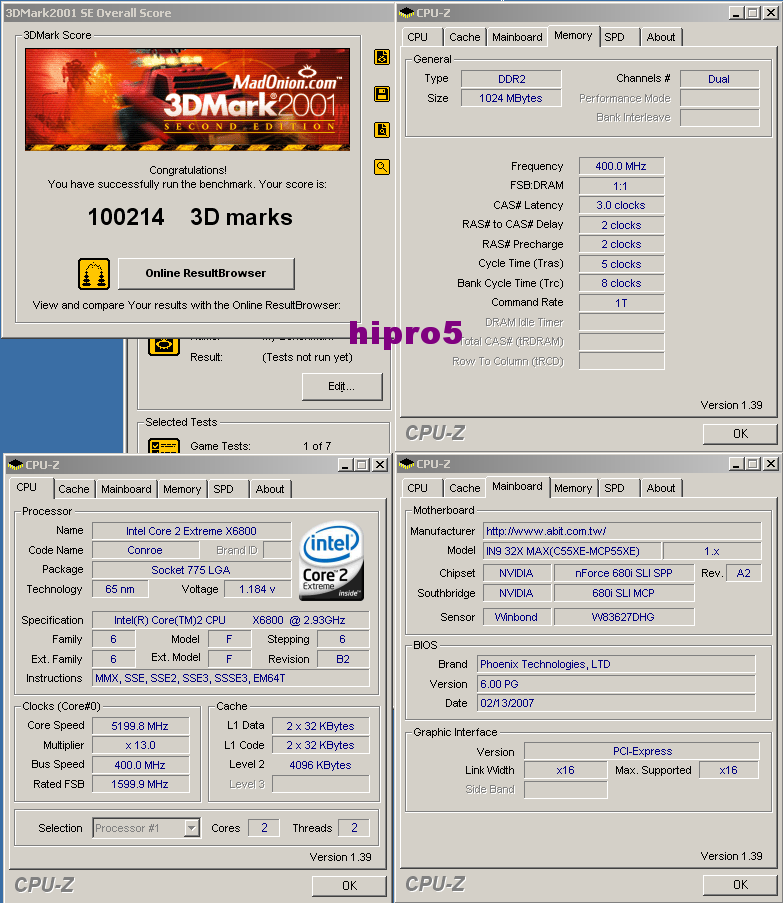Click the third yellow icon beside the banner
Screen dimensions: 783x903
(382, 130)
